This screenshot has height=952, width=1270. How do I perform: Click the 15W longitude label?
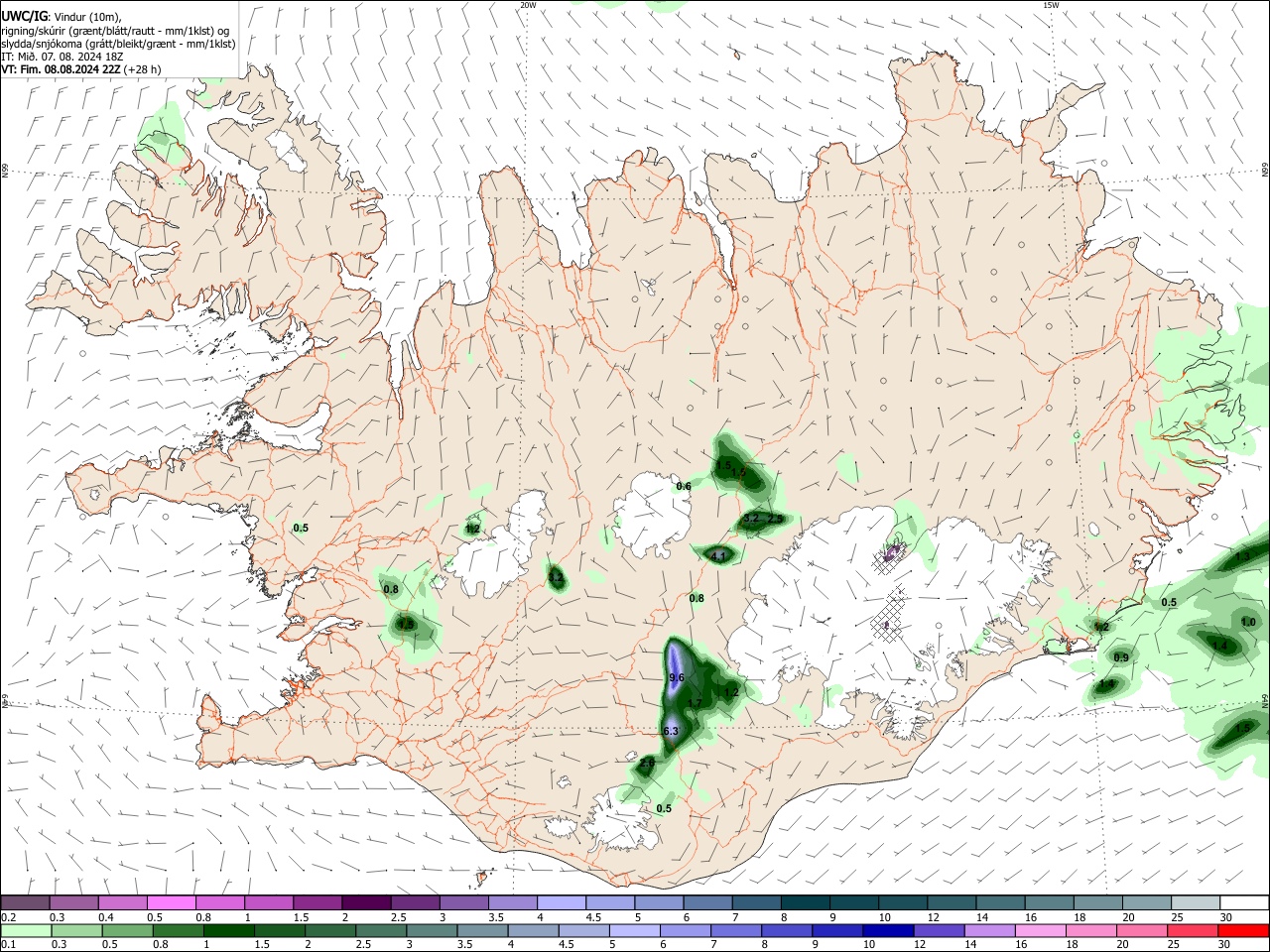coord(1051,5)
